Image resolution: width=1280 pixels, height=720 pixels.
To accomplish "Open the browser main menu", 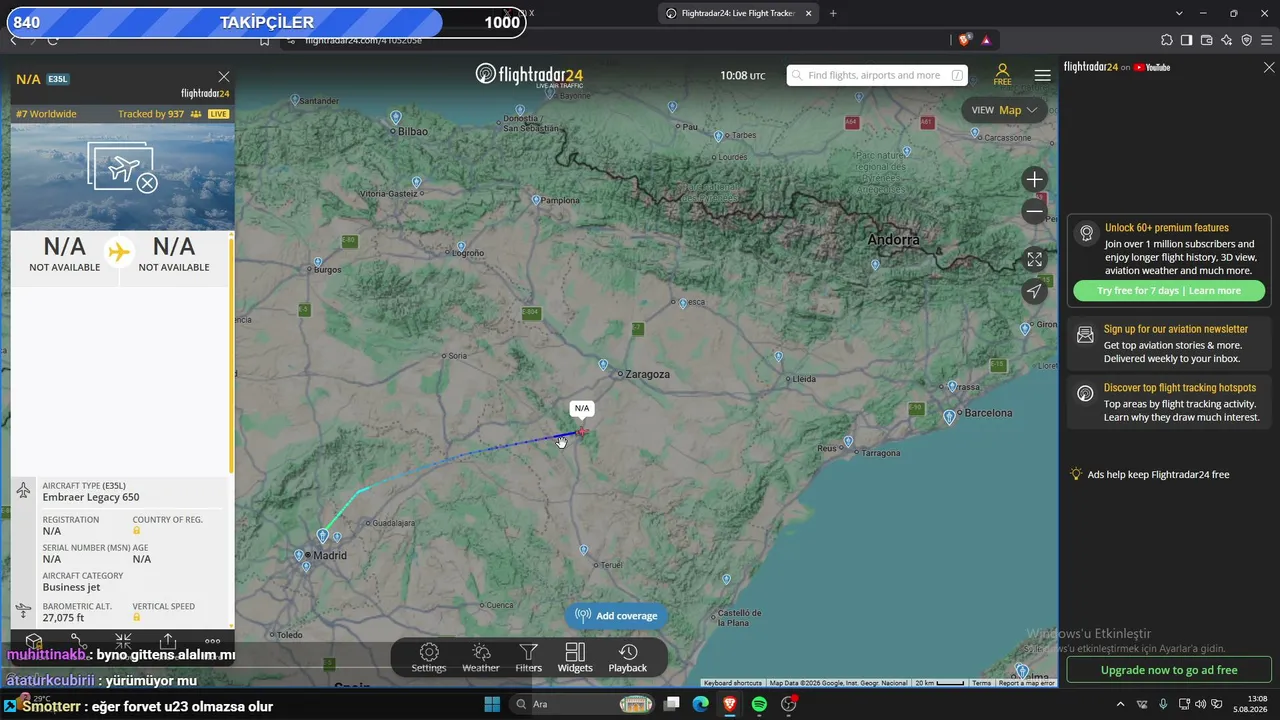I will [x=1267, y=40].
